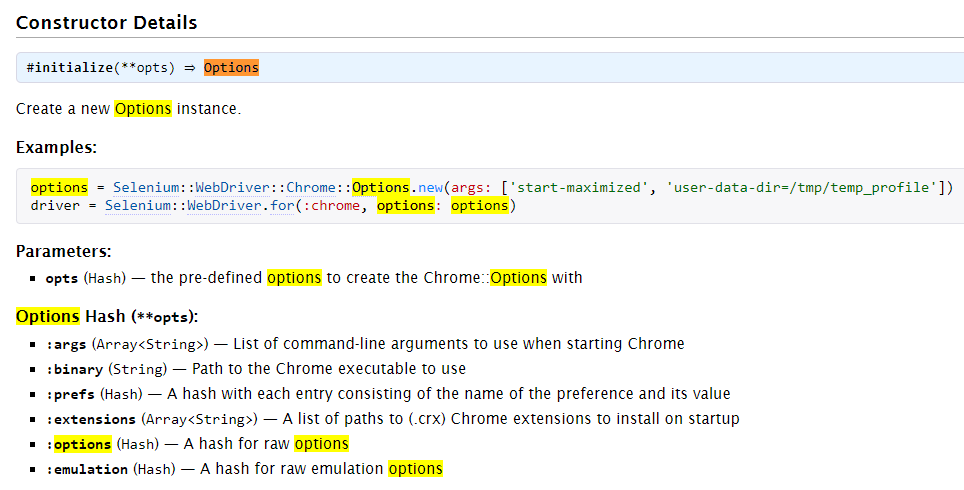964x490 pixels.
Task: Click 'Path to the Chrome executable to use' description
Action: (x=329, y=369)
